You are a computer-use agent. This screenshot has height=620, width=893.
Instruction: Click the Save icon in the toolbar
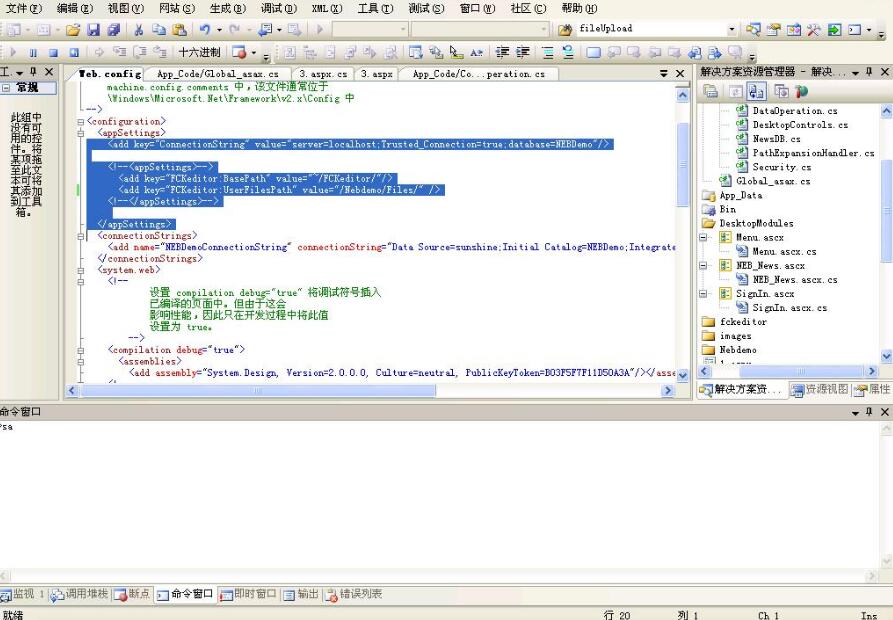pyautogui.click(x=93, y=30)
